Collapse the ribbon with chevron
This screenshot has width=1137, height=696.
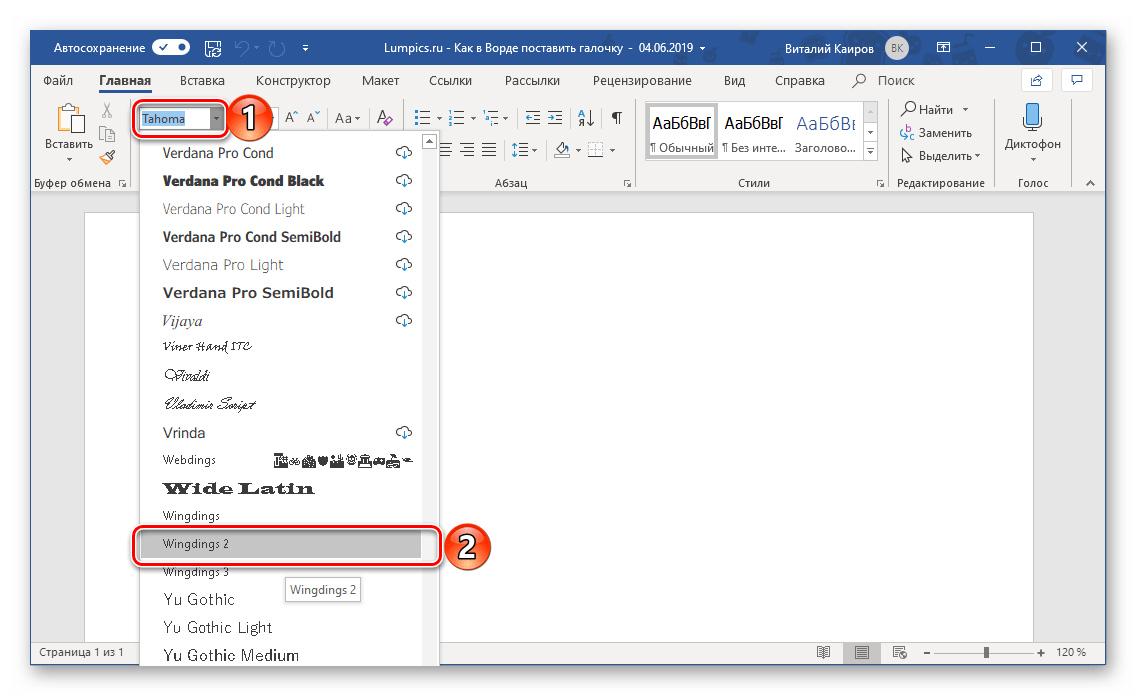click(x=1090, y=183)
